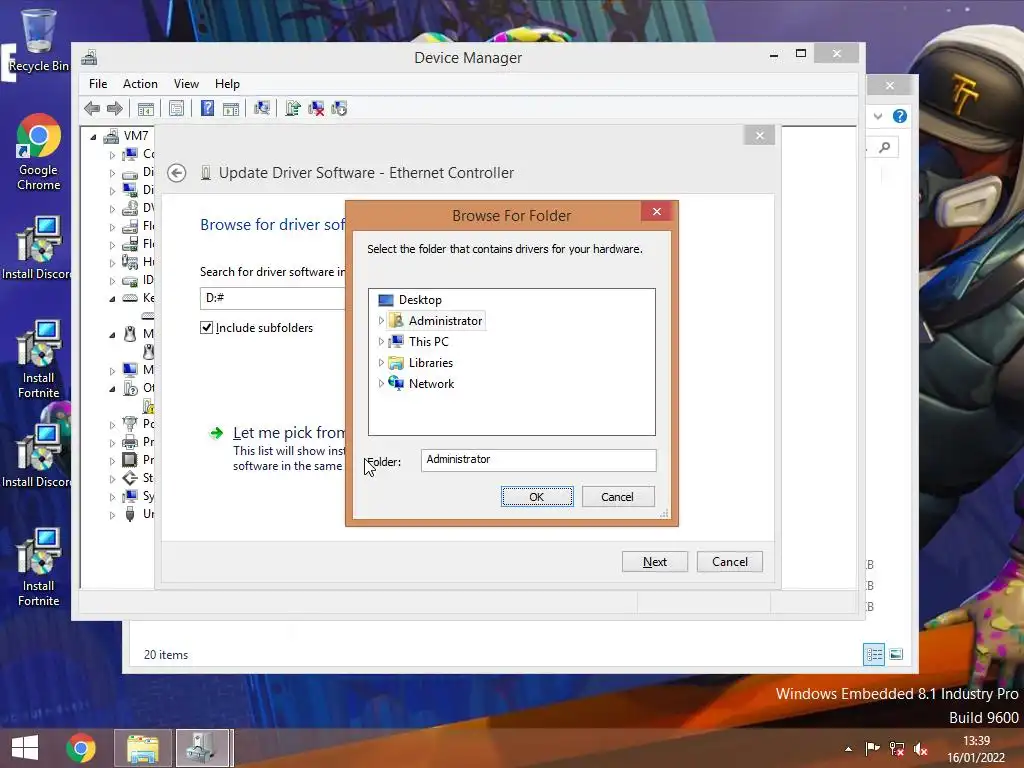The height and width of the screenshot is (768, 1024).
Task: Click the File Explorer taskbar button
Action: point(142,748)
